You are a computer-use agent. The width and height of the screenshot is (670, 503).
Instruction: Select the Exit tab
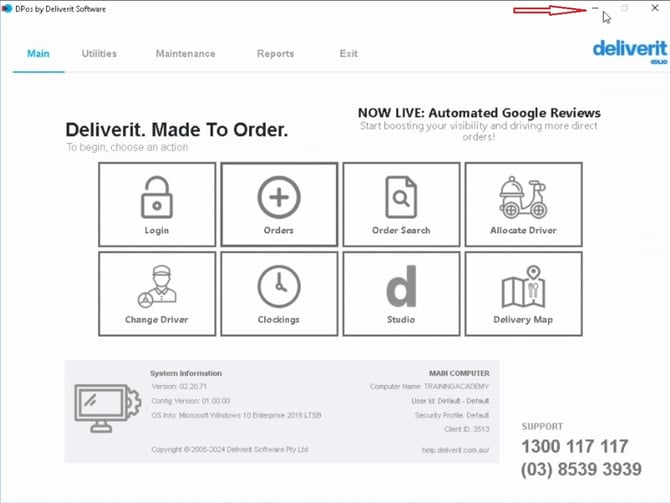[349, 53]
